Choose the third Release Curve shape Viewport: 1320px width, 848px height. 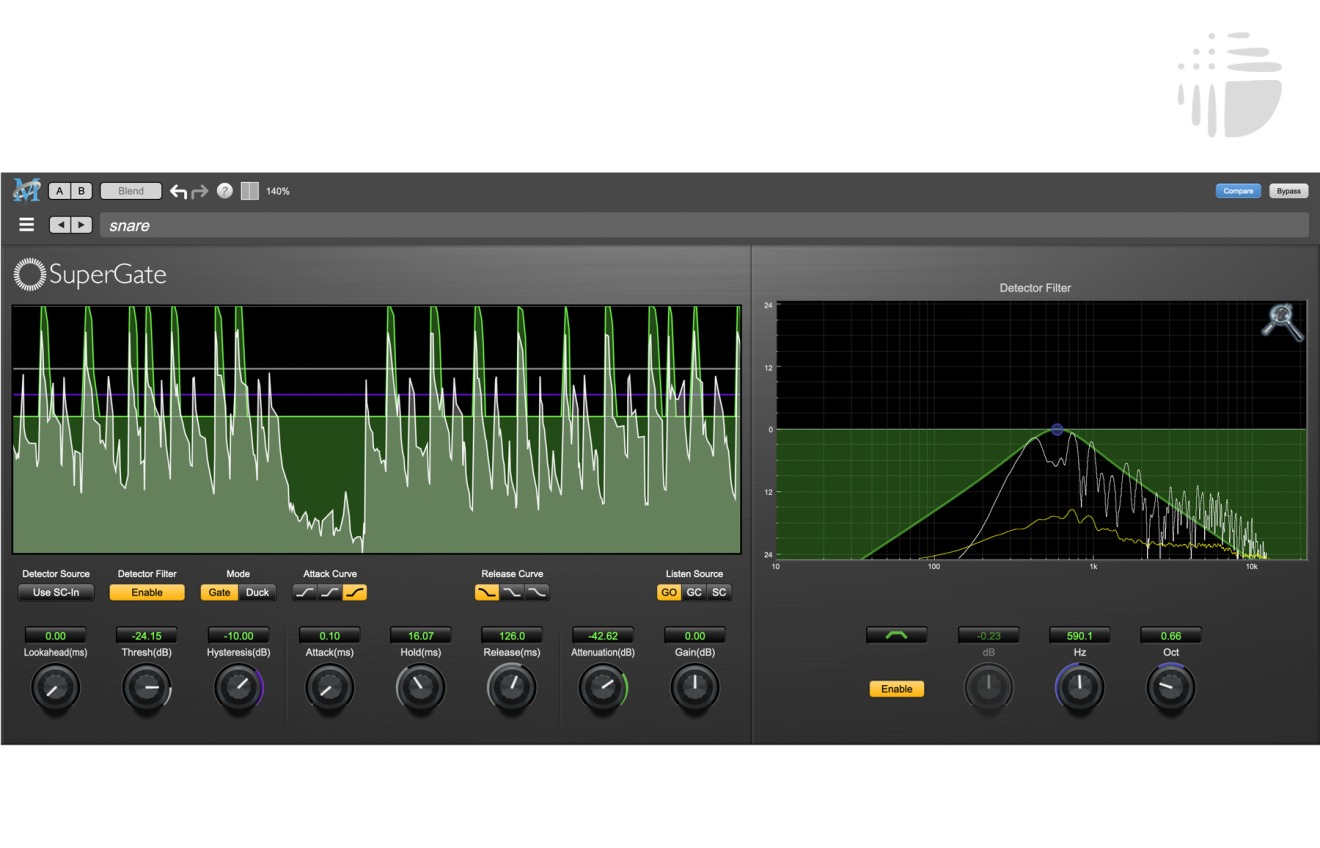coord(537,592)
